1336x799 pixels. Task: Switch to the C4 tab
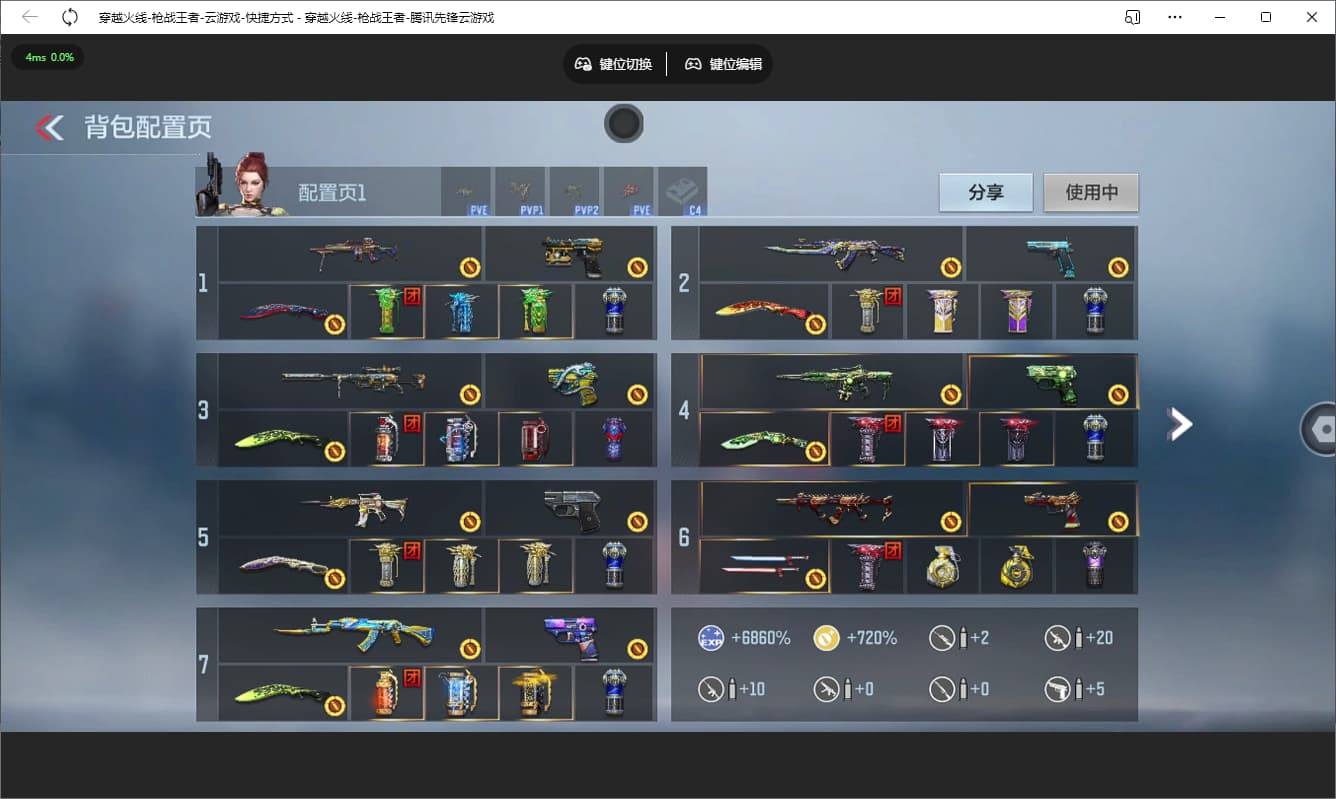pos(685,190)
